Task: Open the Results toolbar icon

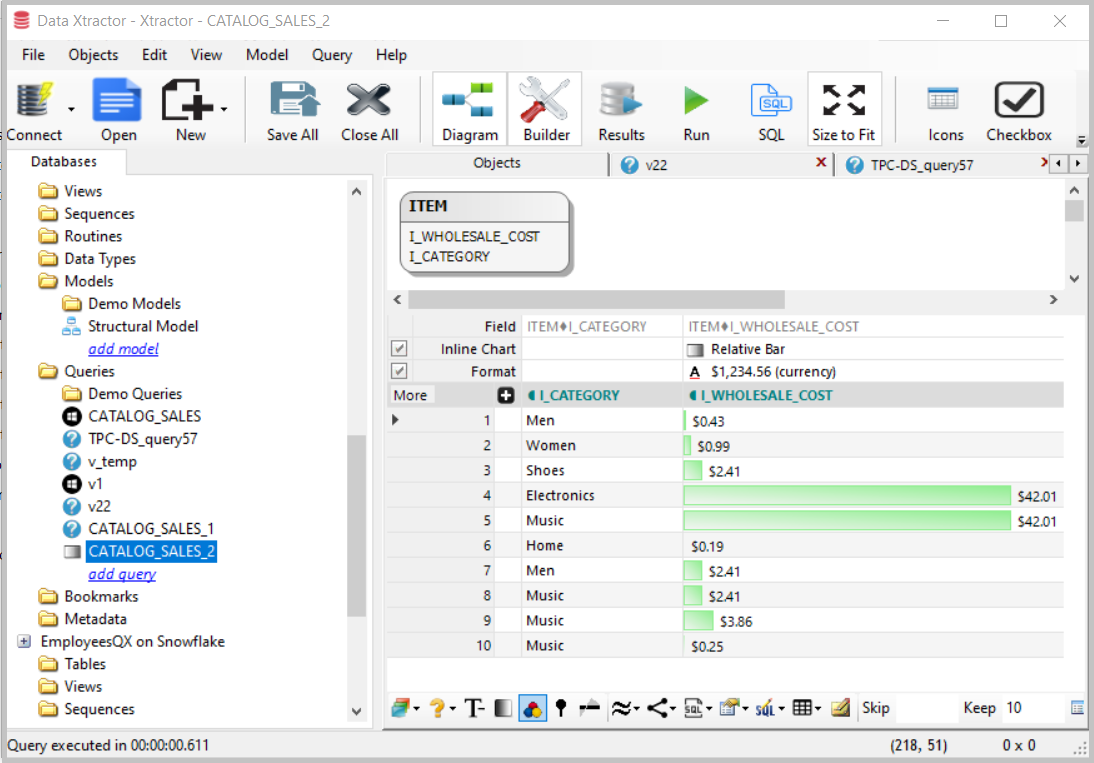Action: point(621,108)
